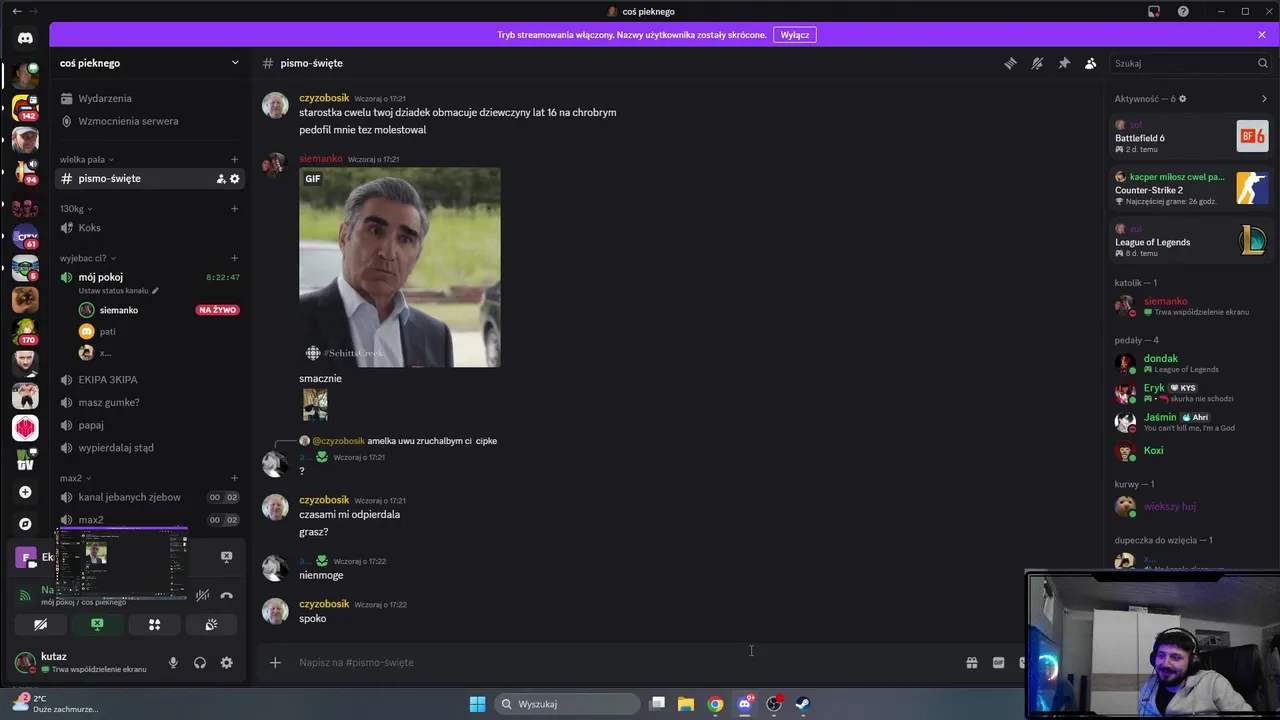Open the Schitt's Creek GIF

pyautogui.click(x=400, y=267)
